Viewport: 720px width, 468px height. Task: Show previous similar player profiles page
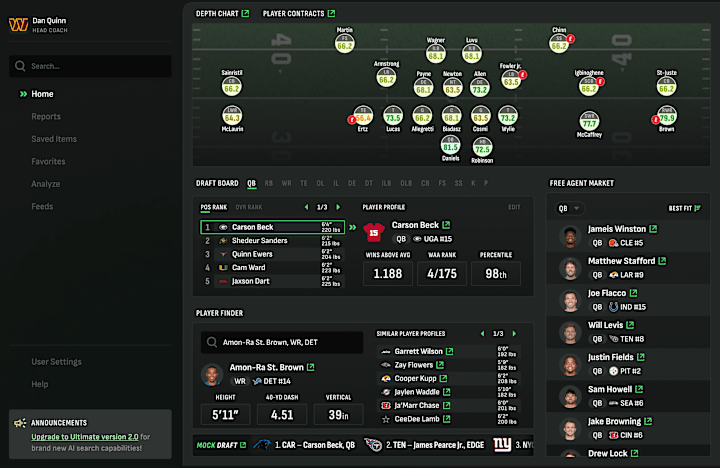(x=482, y=333)
